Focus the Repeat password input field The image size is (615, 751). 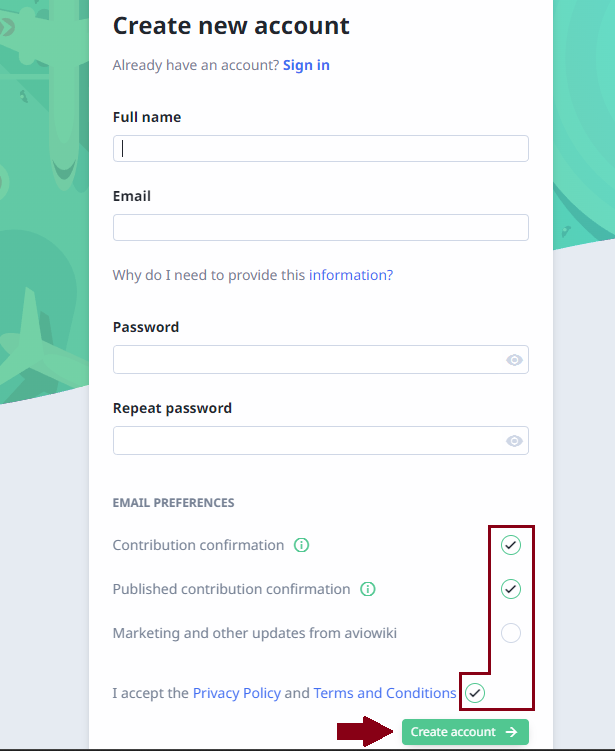pyautogui.click(x=321, y=441)
